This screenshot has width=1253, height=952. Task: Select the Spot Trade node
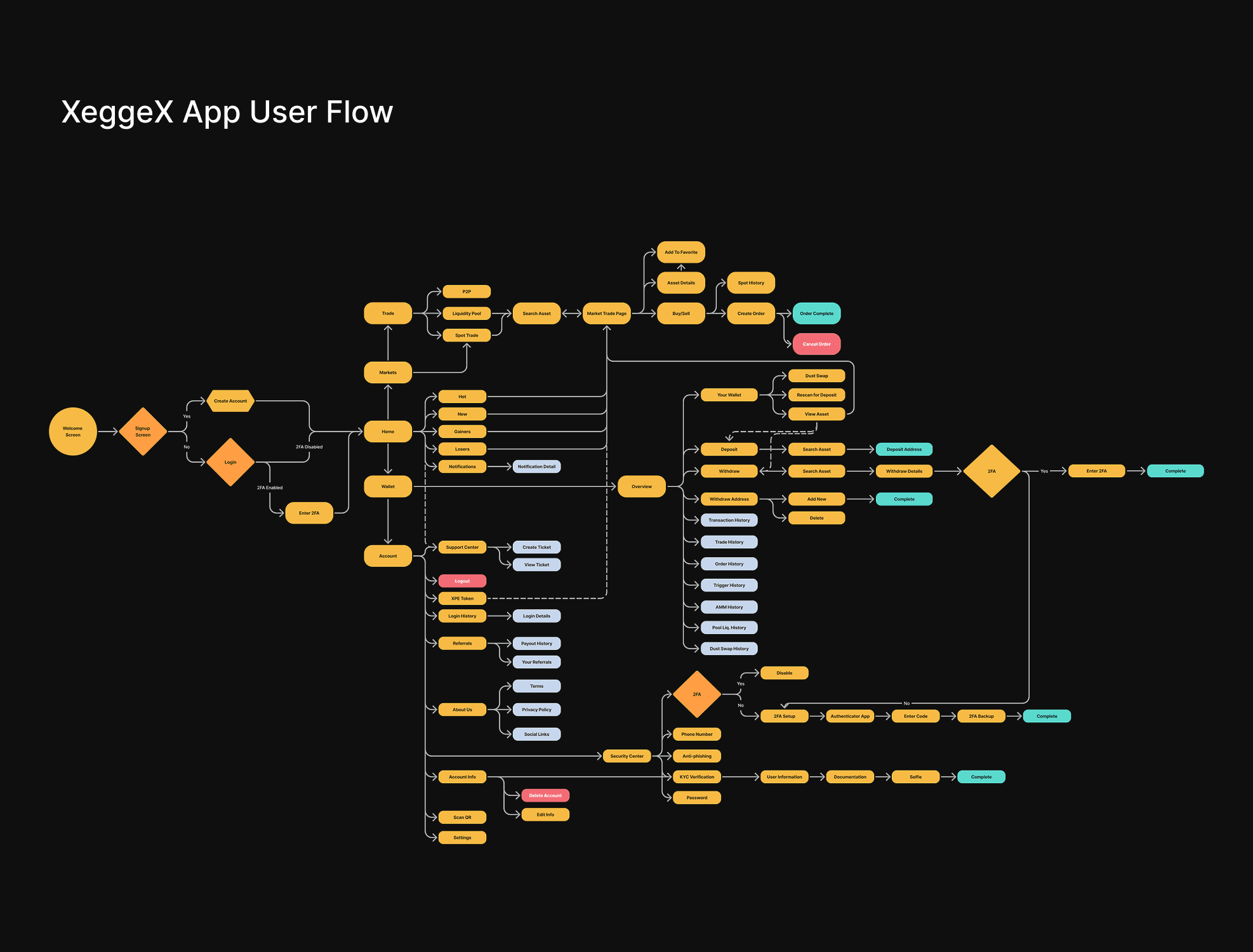467,335
